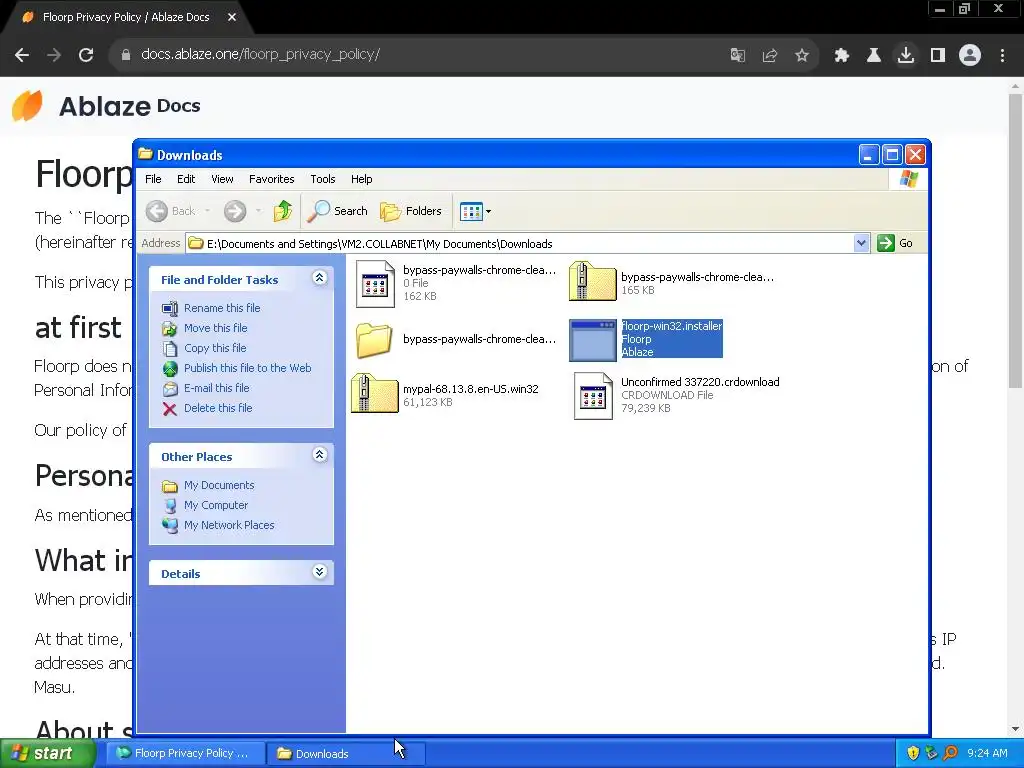Click the Explorer Back button
This screenshot has width=1024, height=768.
[x=170, y=211]
